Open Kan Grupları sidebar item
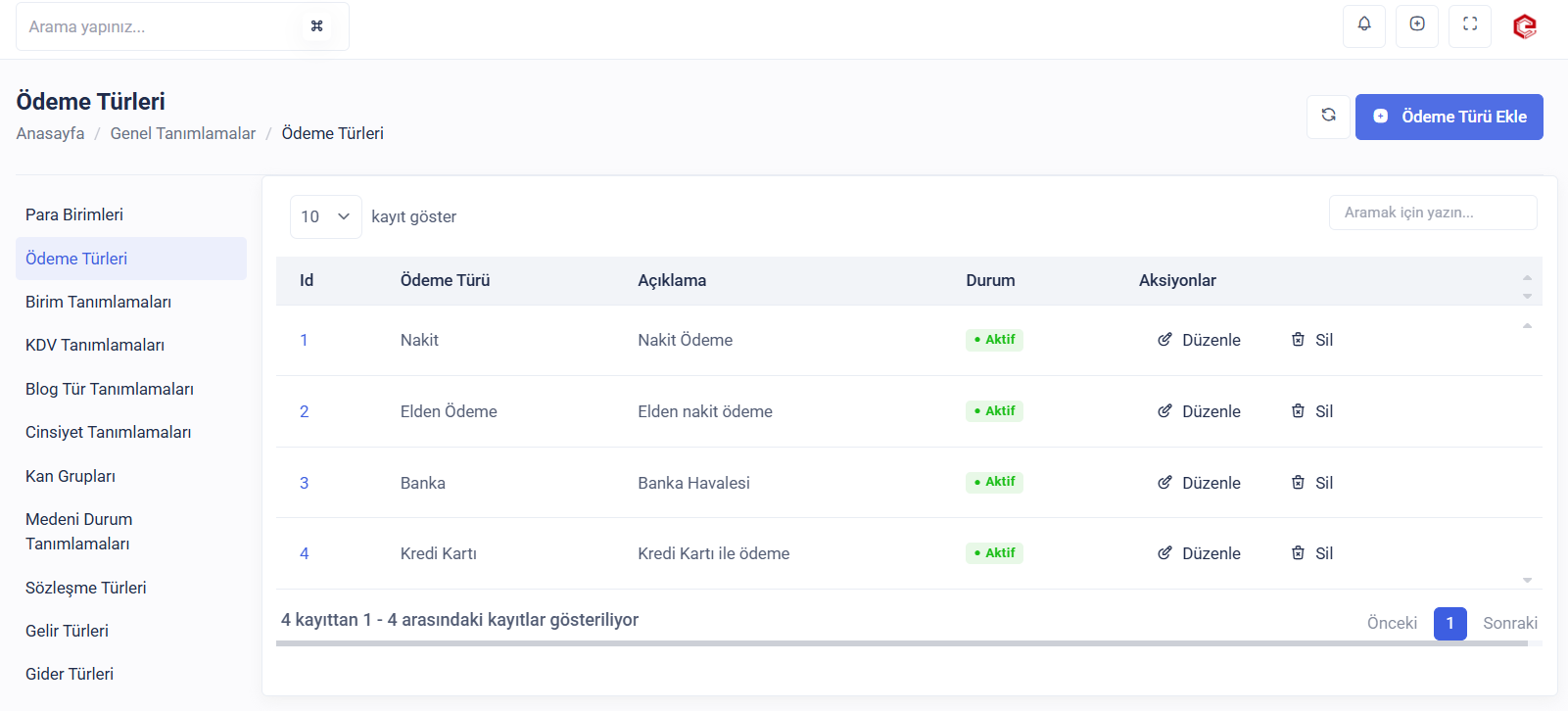 click(x=71, y=476)
